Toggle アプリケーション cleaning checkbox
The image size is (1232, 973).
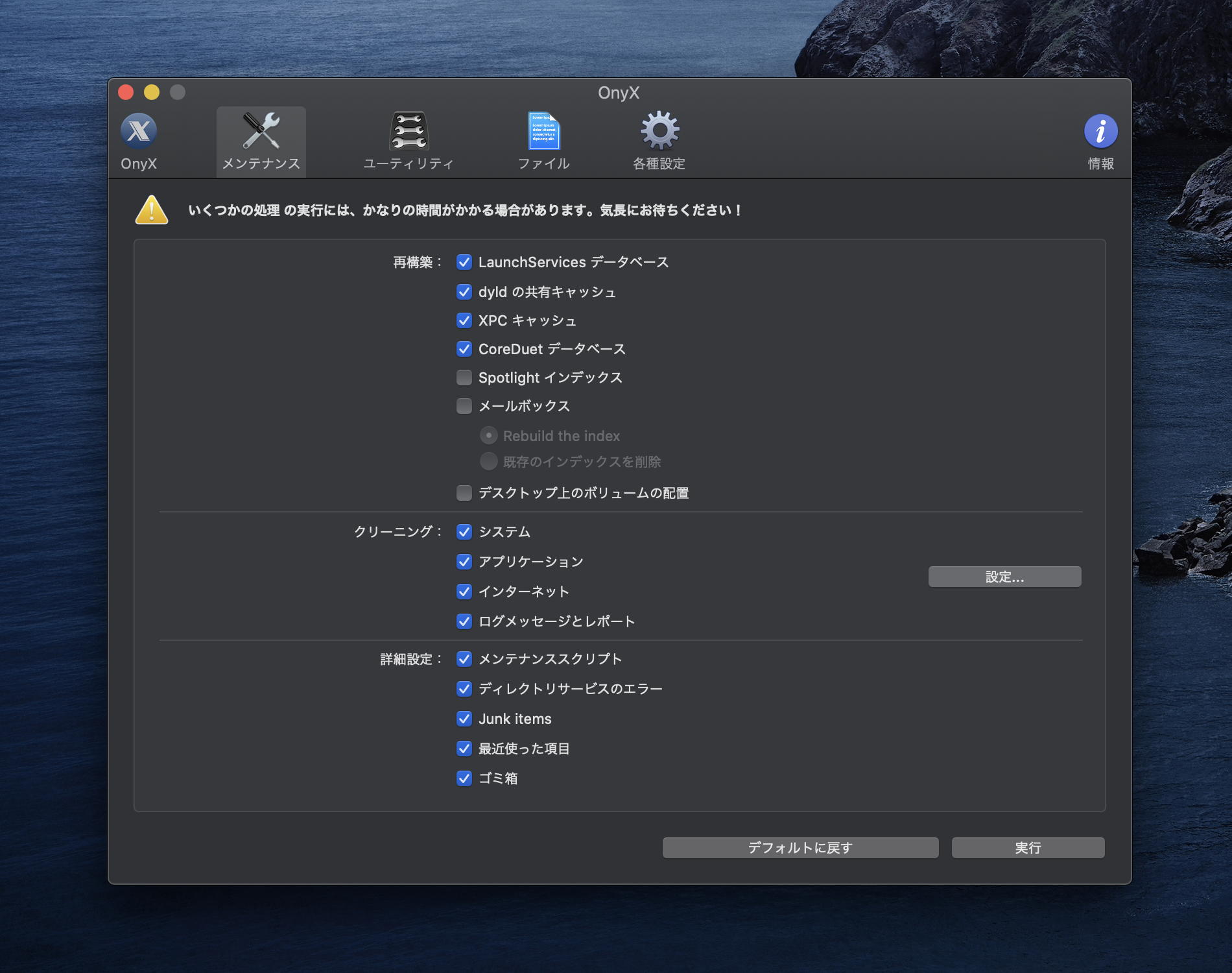pyautogui.click(x=464, y=562)
